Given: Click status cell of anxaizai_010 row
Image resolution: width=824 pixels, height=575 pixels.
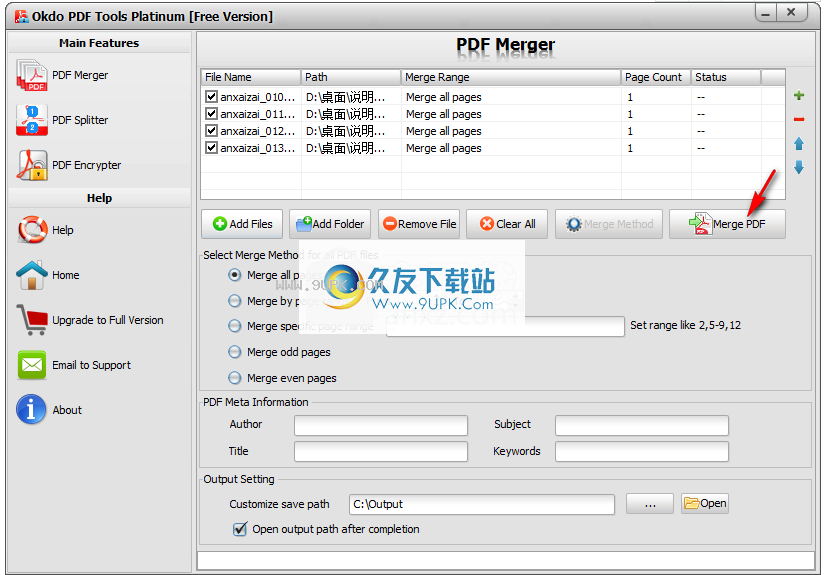Looking at the screenshot, I should 726,97.
